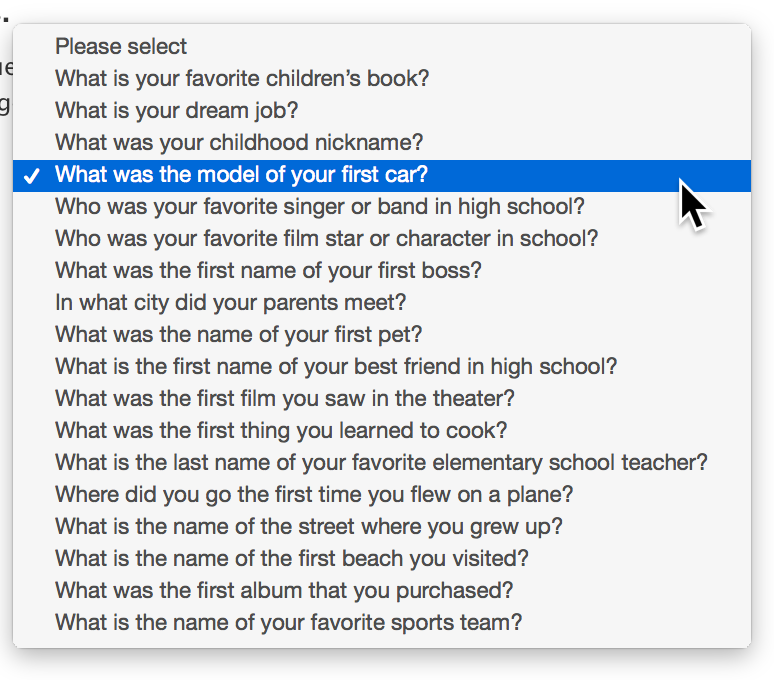
Task: Click the checked 'model of your first car' option
Action: (x=382, y=175)
